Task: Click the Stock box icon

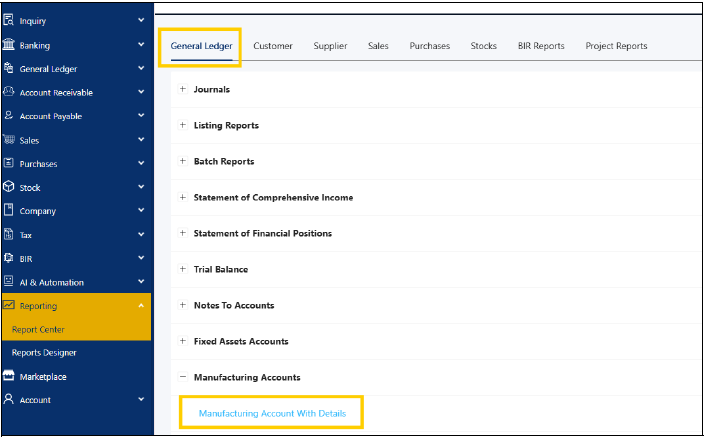Action: tap(9, 187)
